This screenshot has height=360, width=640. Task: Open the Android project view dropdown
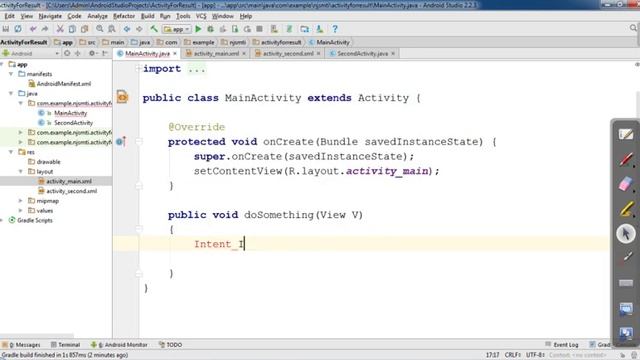coord(31,53)
